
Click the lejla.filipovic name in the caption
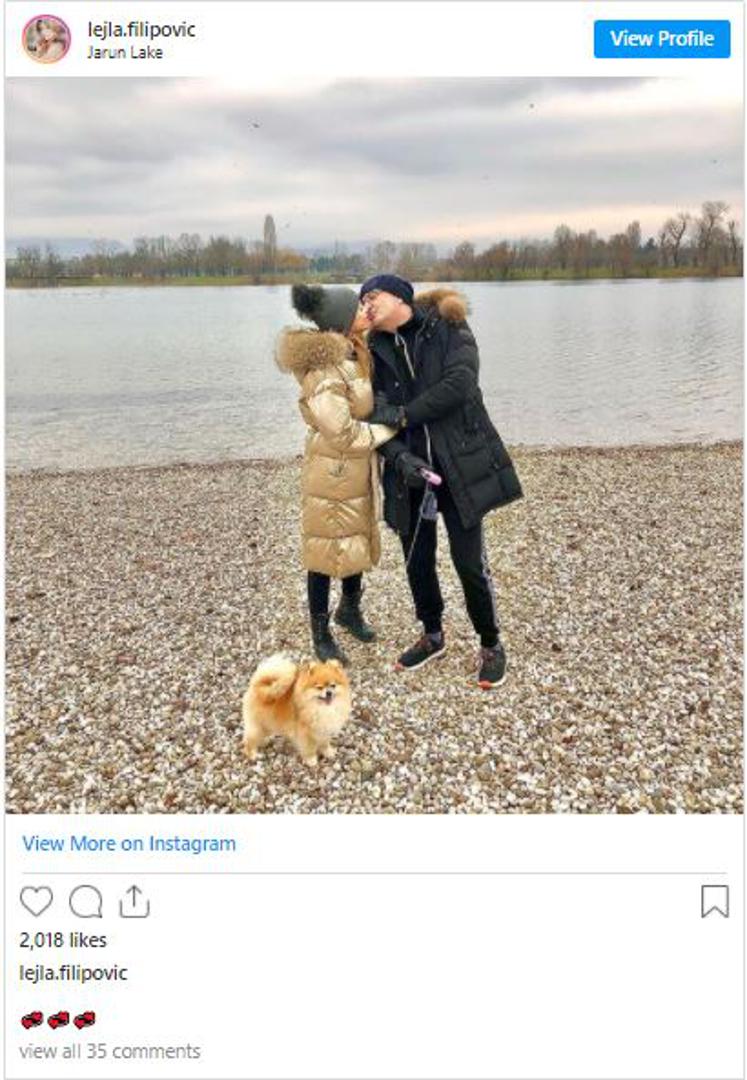coord(73,973)
